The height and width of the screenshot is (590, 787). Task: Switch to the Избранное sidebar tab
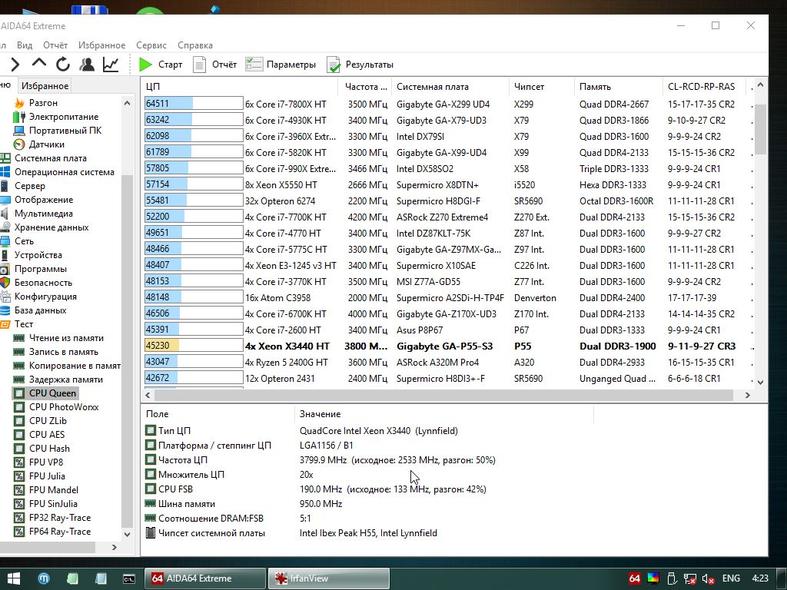[45, 86]
